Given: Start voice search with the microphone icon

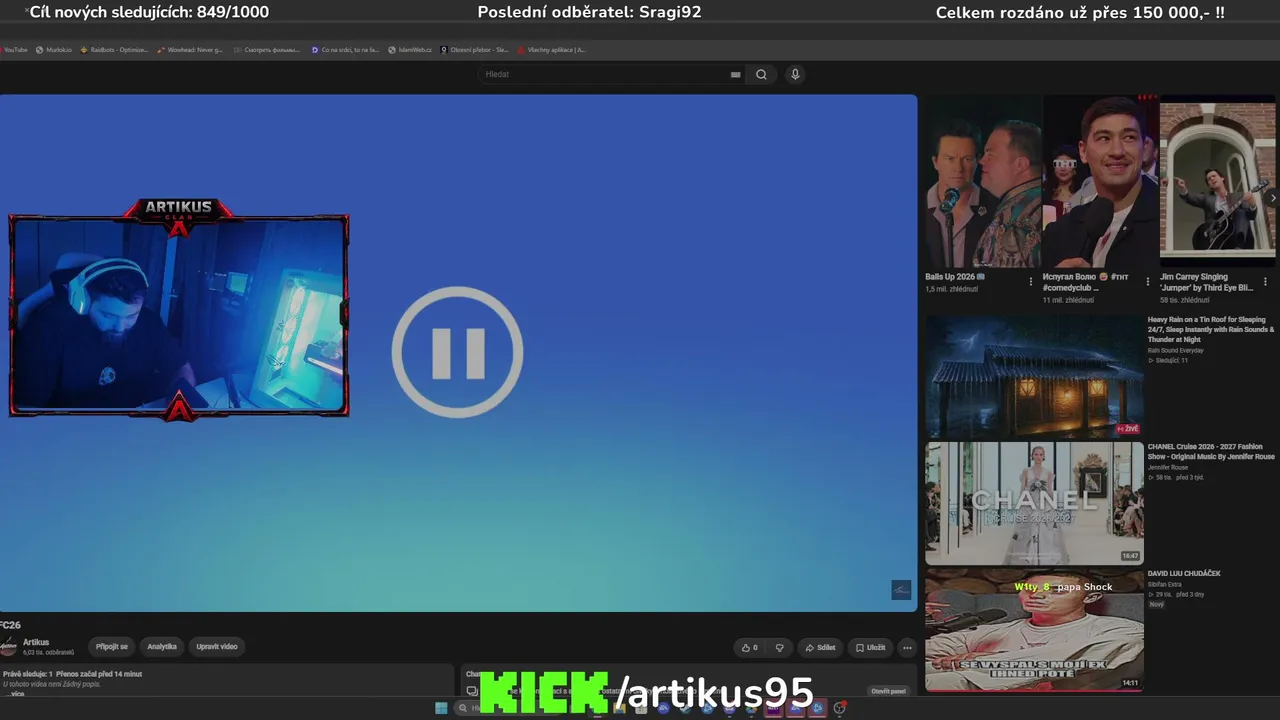Looking at the screenshot, I should (x=795, y=75).
